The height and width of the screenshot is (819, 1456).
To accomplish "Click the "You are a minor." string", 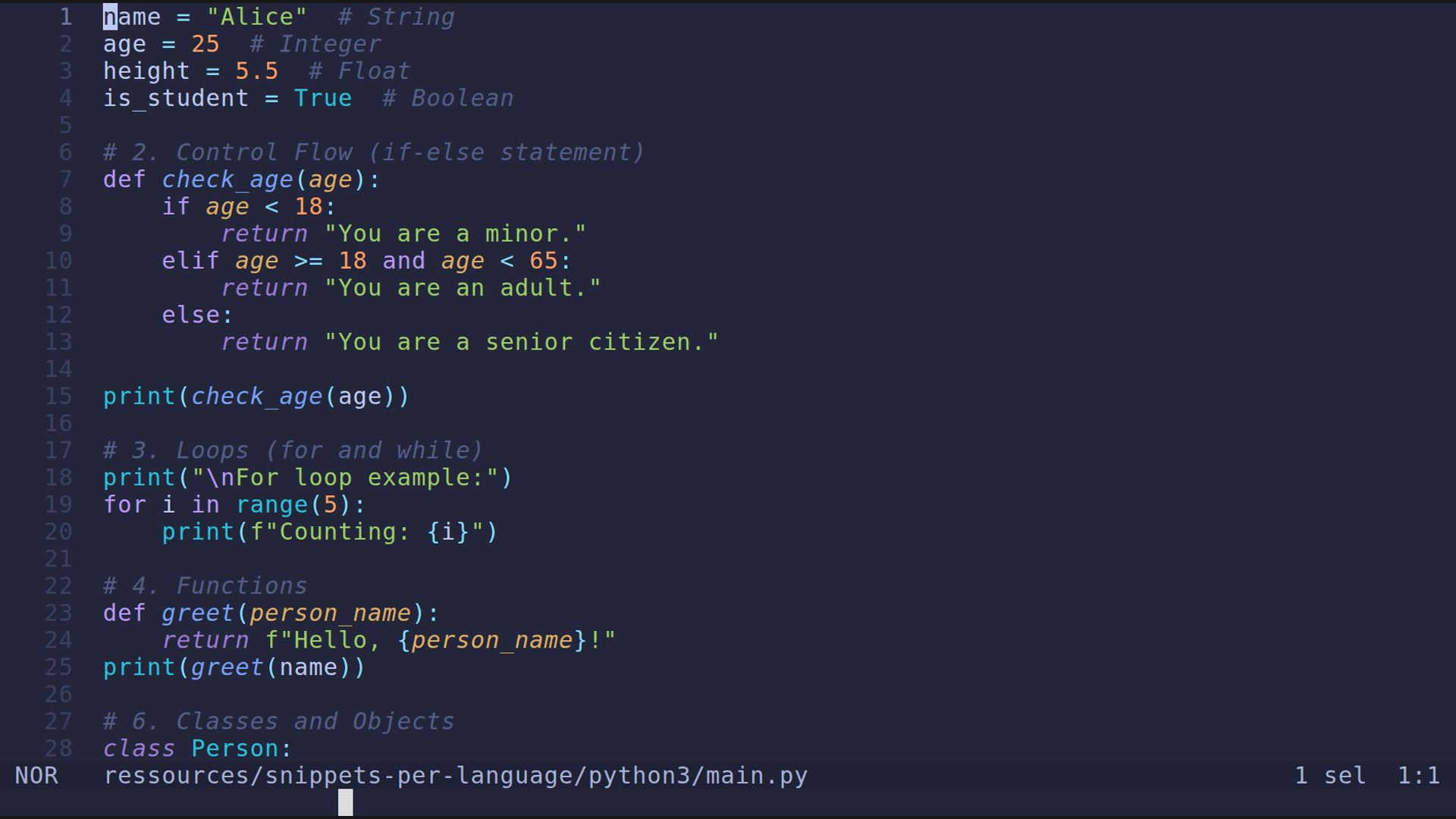I will coord(457,233).
